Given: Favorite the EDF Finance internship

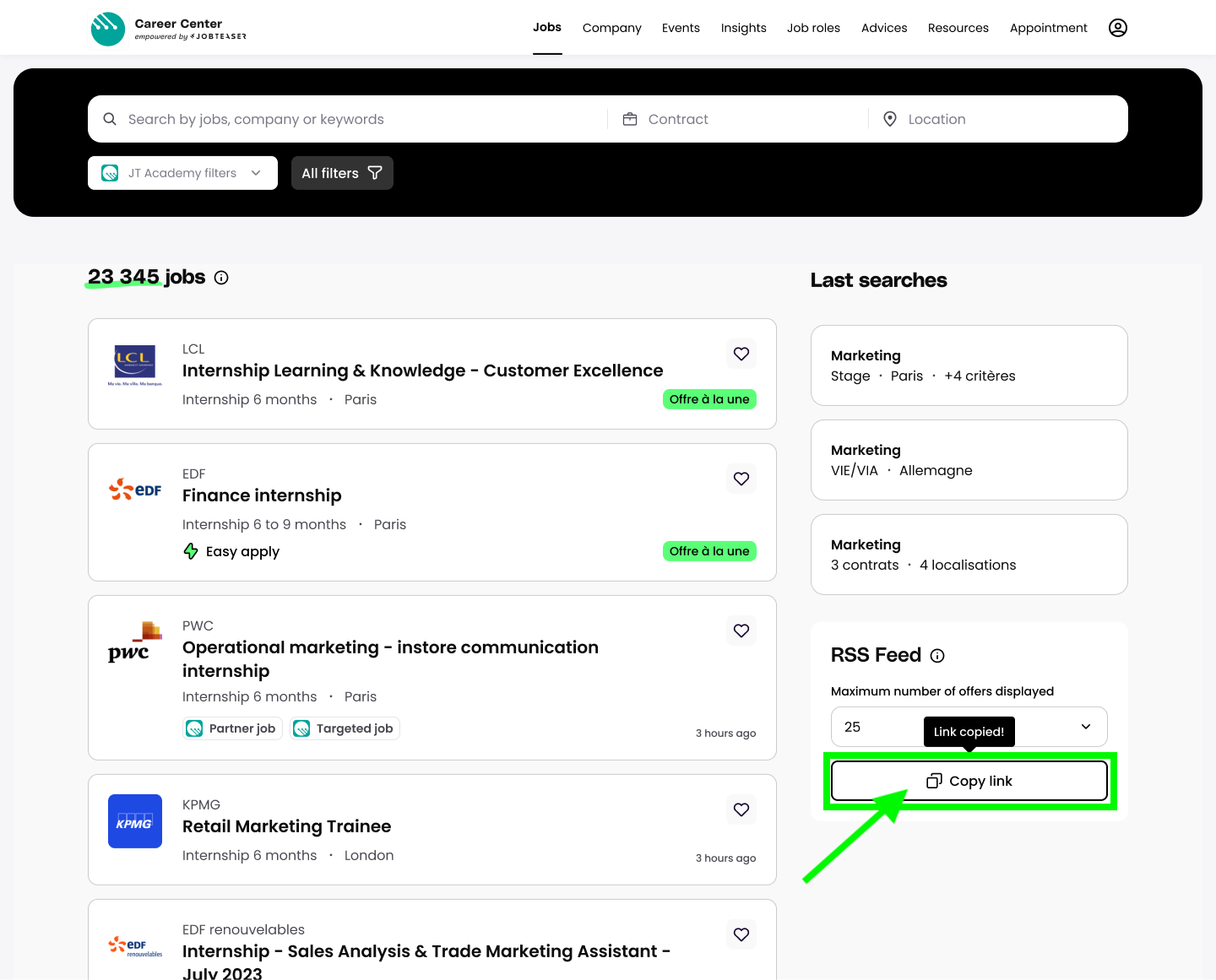Looking at the screenshot, I should (x=741, y=479).
